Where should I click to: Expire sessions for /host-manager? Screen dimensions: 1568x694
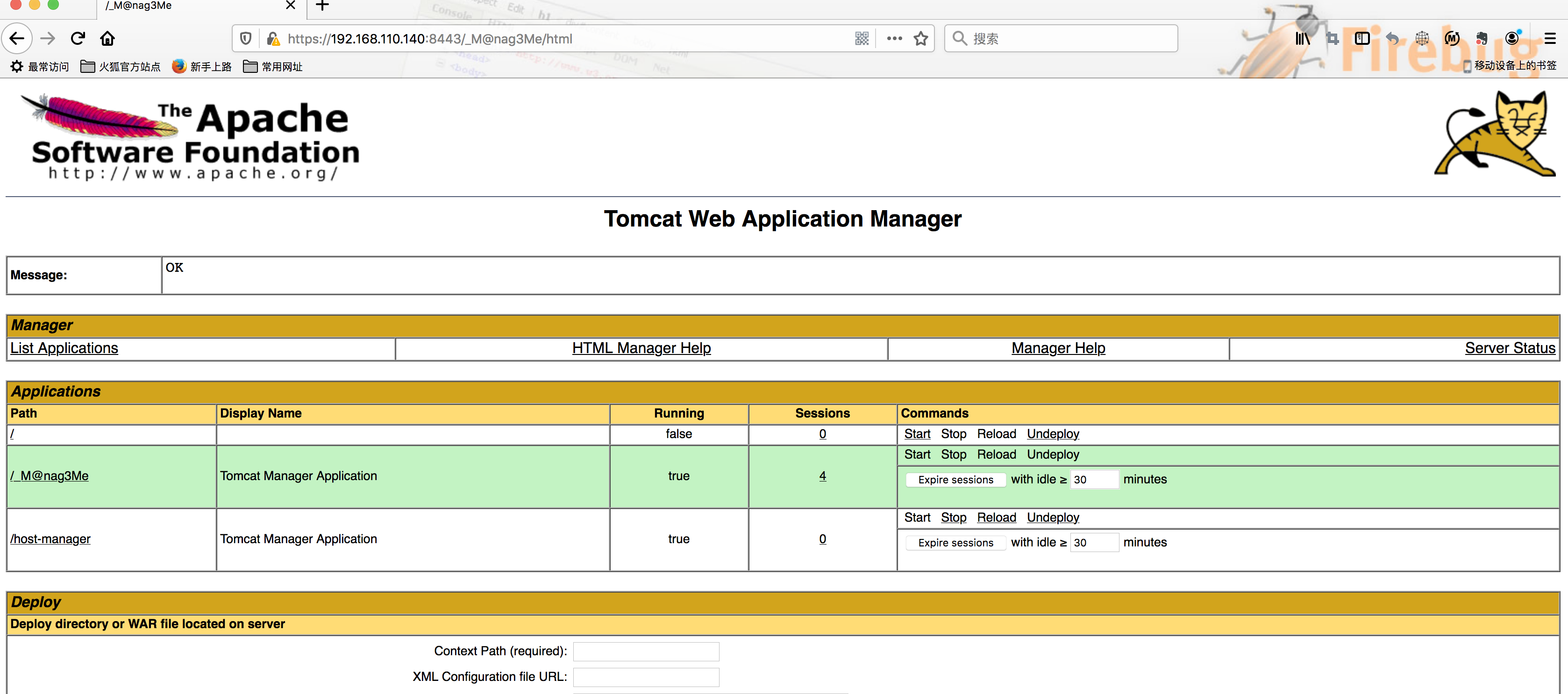point(955,543)
